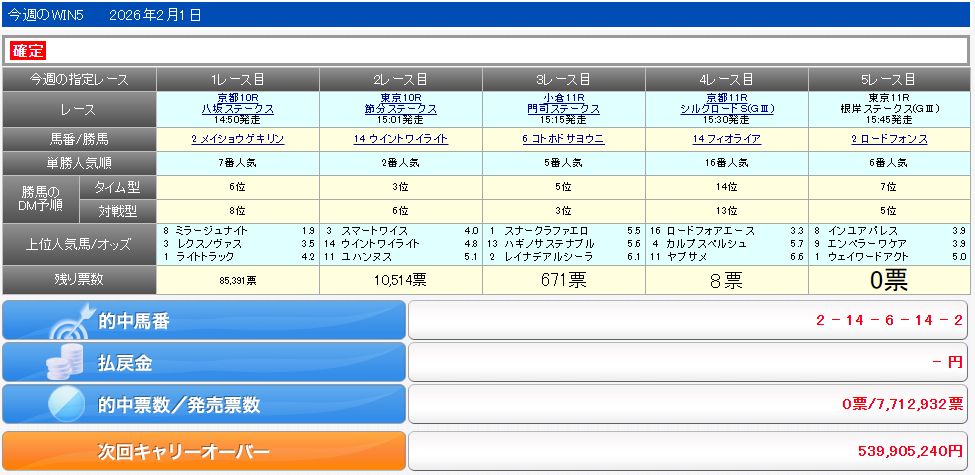Click the ヤブサメ odds entry

(x=727, y=257)
